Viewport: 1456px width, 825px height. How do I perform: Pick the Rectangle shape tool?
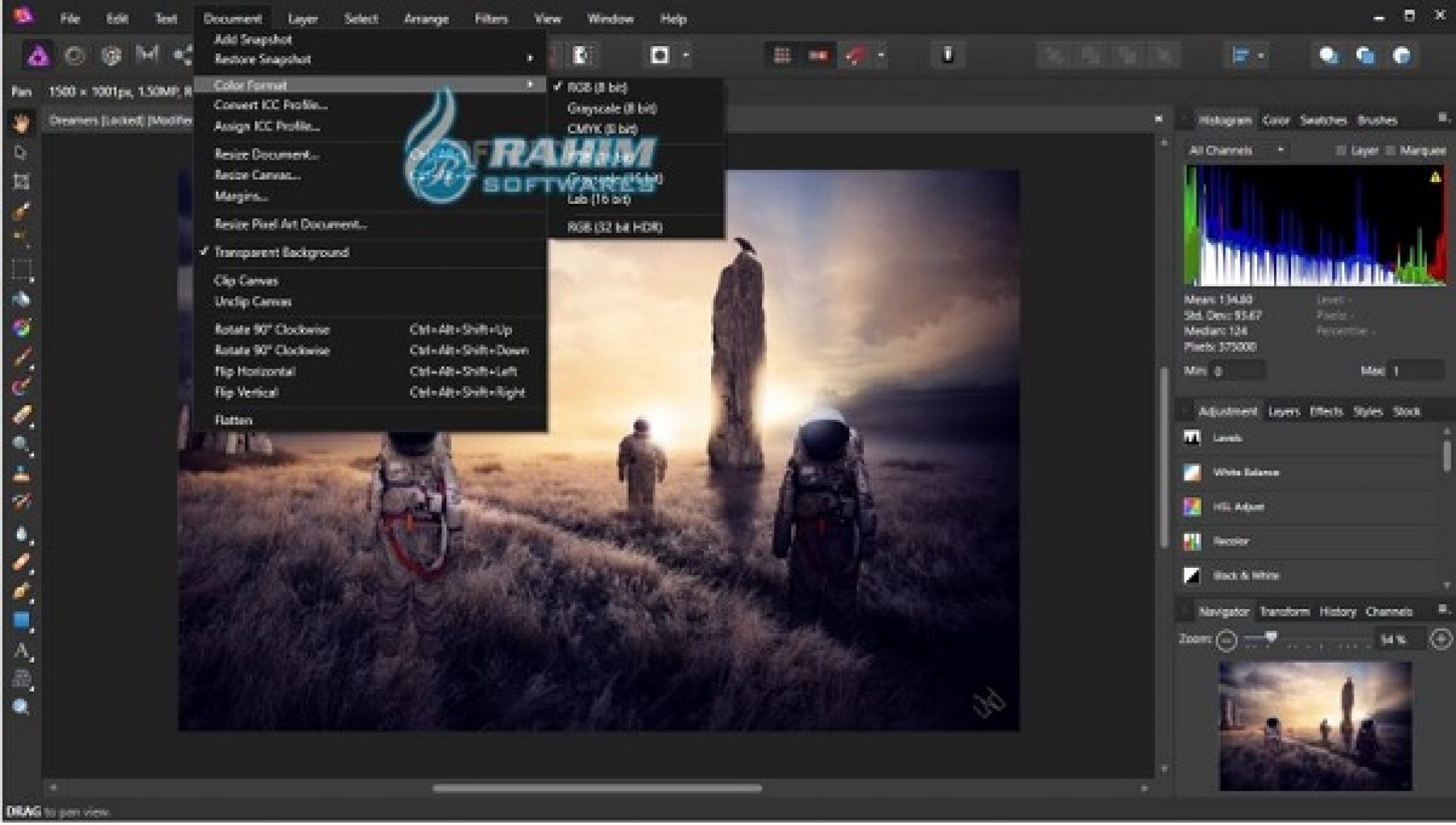(x=21, y=620)
